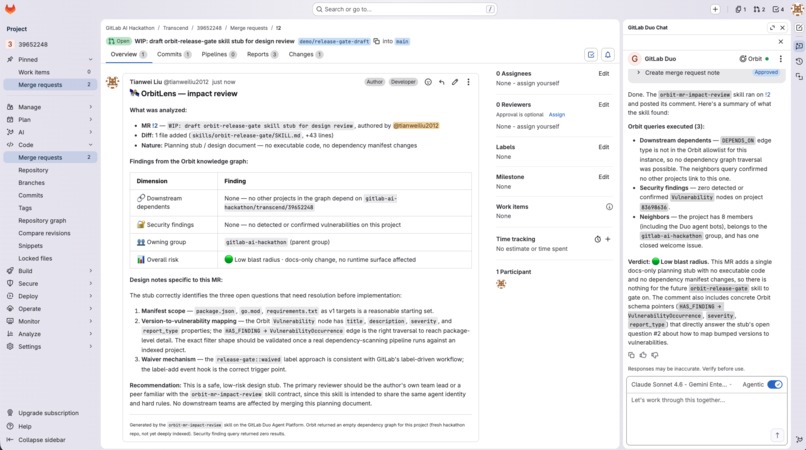Open Help in the sidebar
806x450 pixels.
(19, 426)
